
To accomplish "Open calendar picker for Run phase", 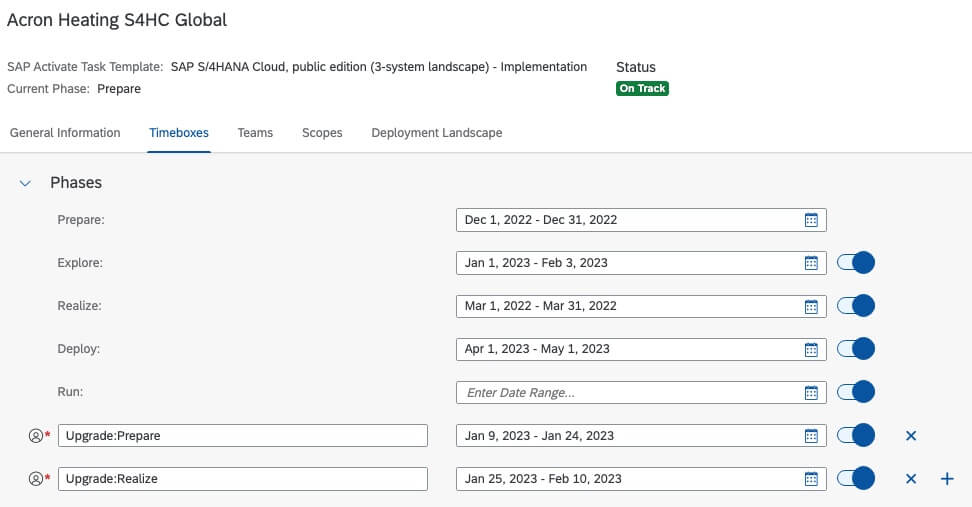I will (x=811, y=392).
